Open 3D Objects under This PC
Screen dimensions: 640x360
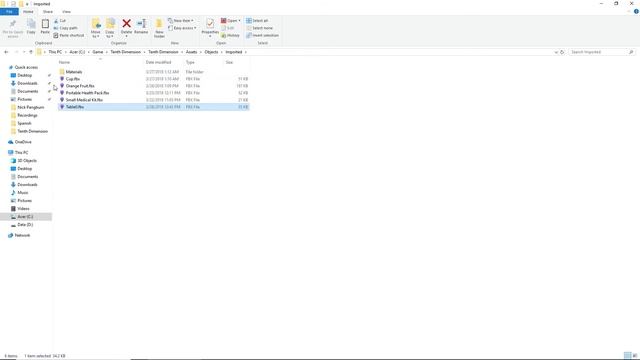27,161
